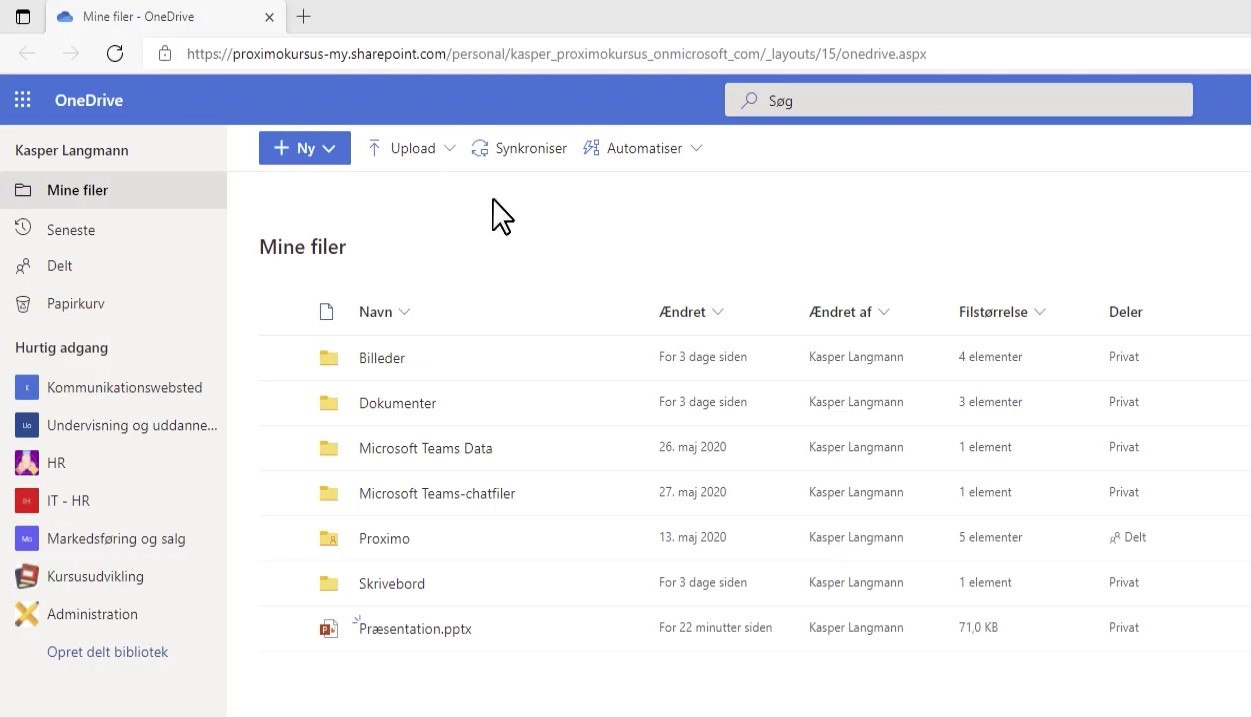Click the Kommunikationswebsted site icon
The image size is (1251, 717).
[27, 387]
